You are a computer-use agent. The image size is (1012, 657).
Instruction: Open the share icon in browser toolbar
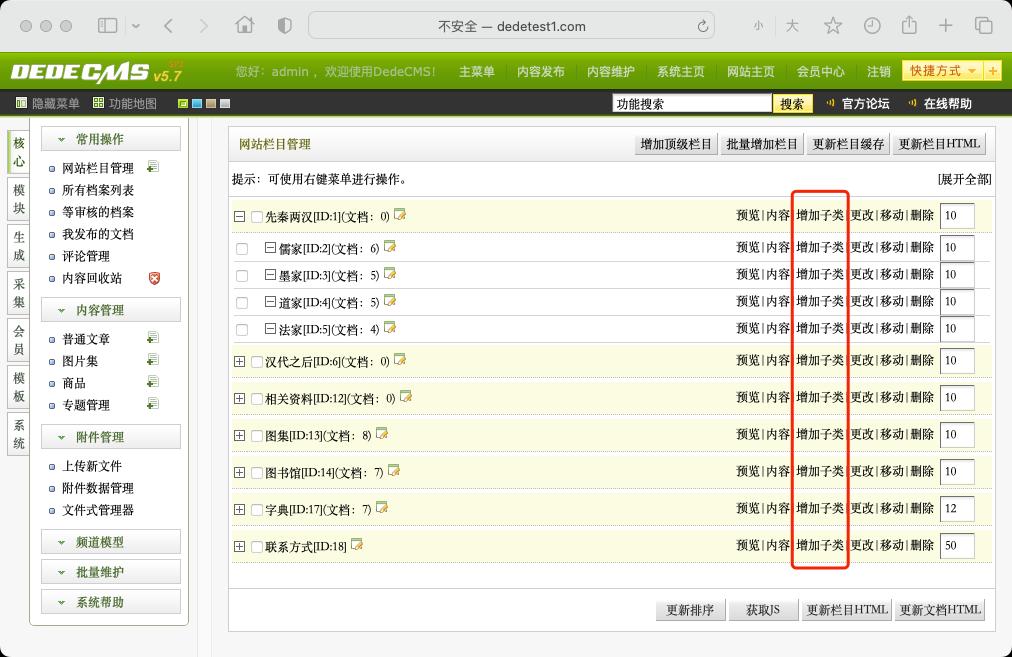(x=909, y=25)
